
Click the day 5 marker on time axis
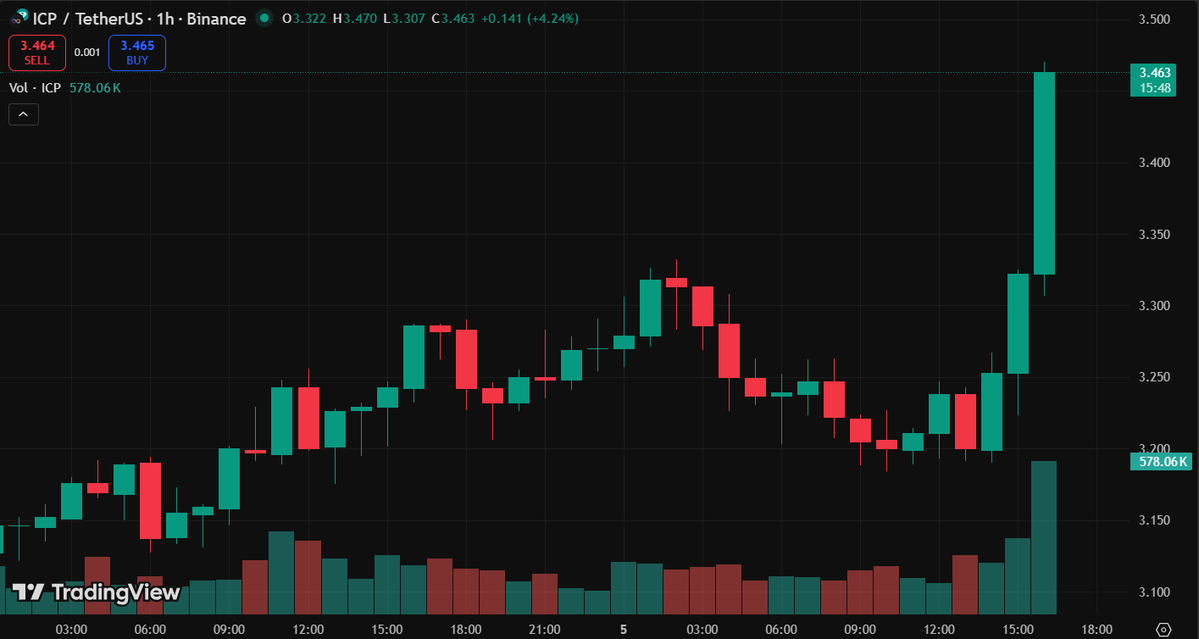[623, 629]
